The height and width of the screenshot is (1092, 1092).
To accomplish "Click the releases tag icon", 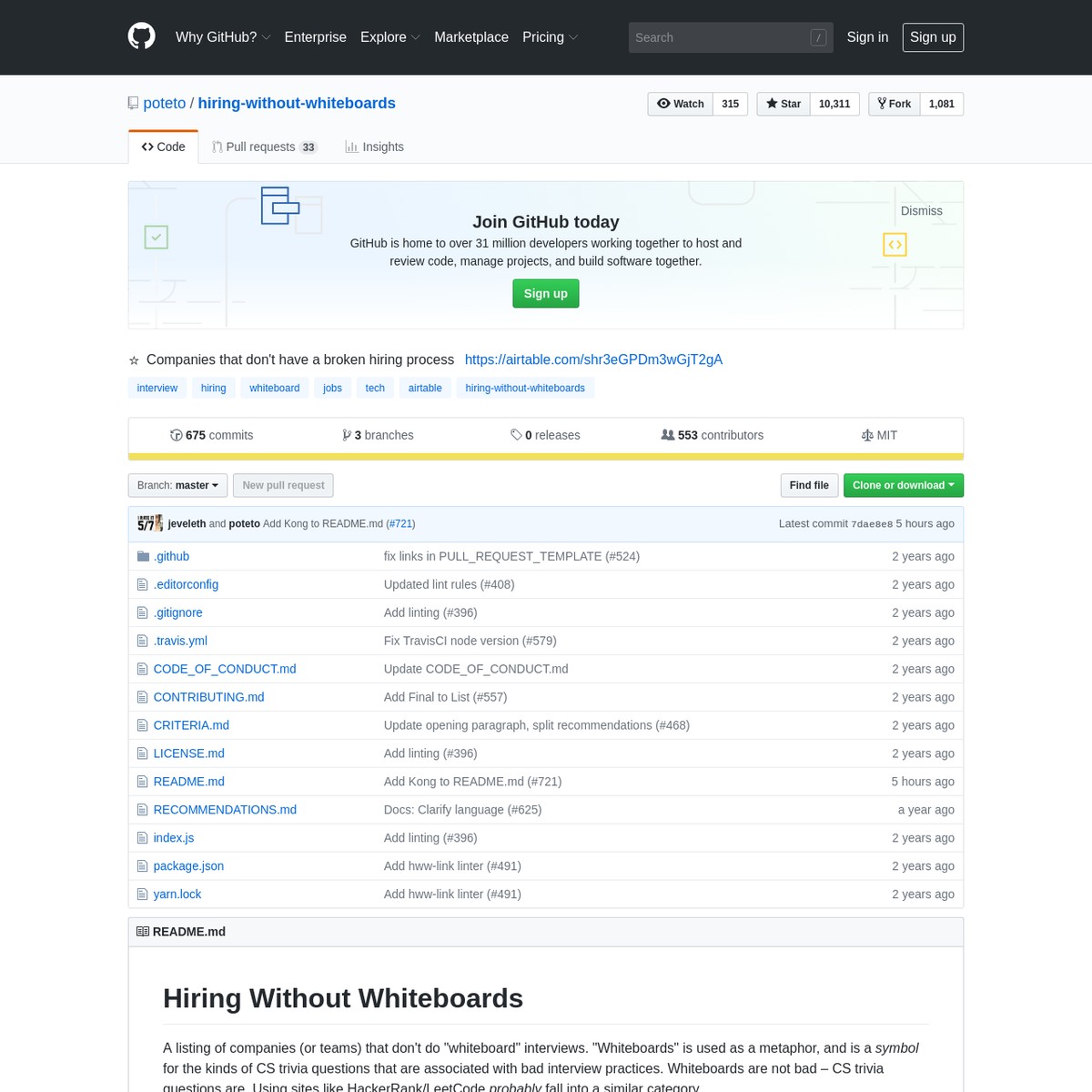I will pyautogui.click(x=516, y=435).
